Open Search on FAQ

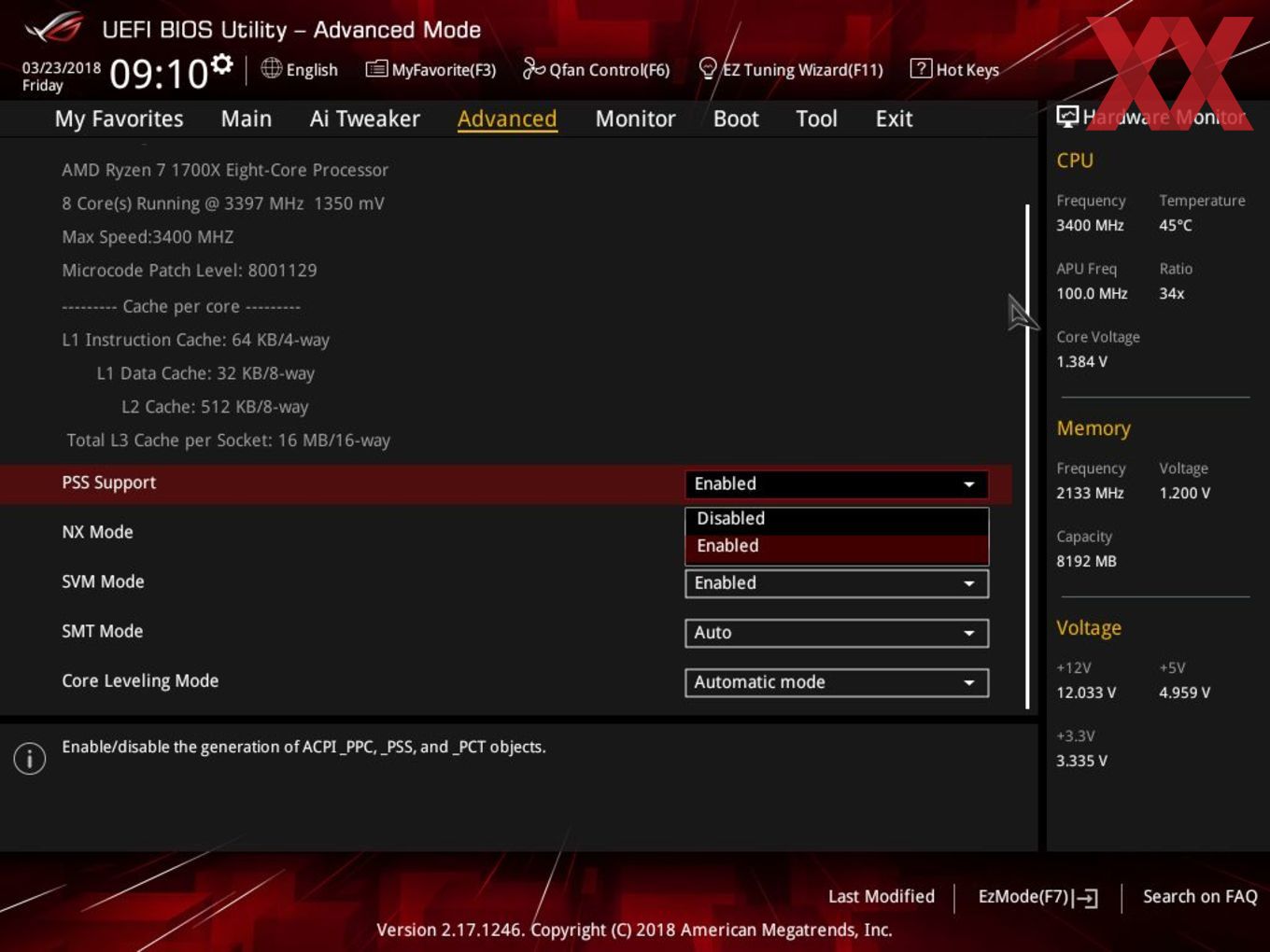point(1200,896)
